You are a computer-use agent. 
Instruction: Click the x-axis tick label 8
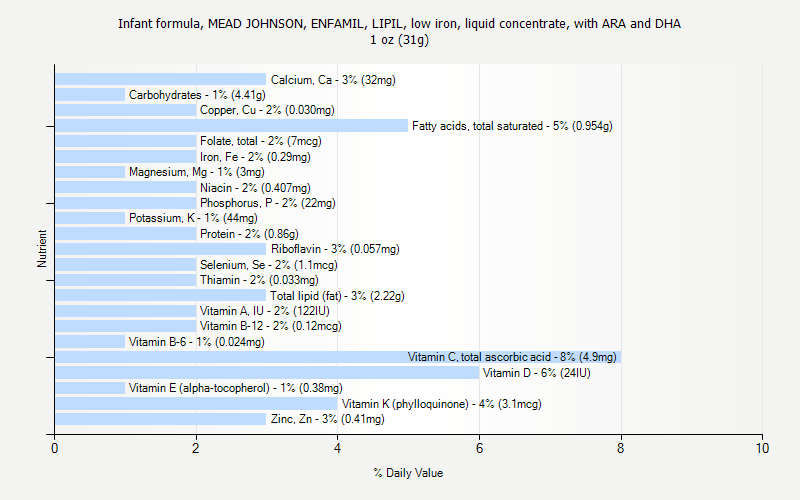tap(620, 448)
